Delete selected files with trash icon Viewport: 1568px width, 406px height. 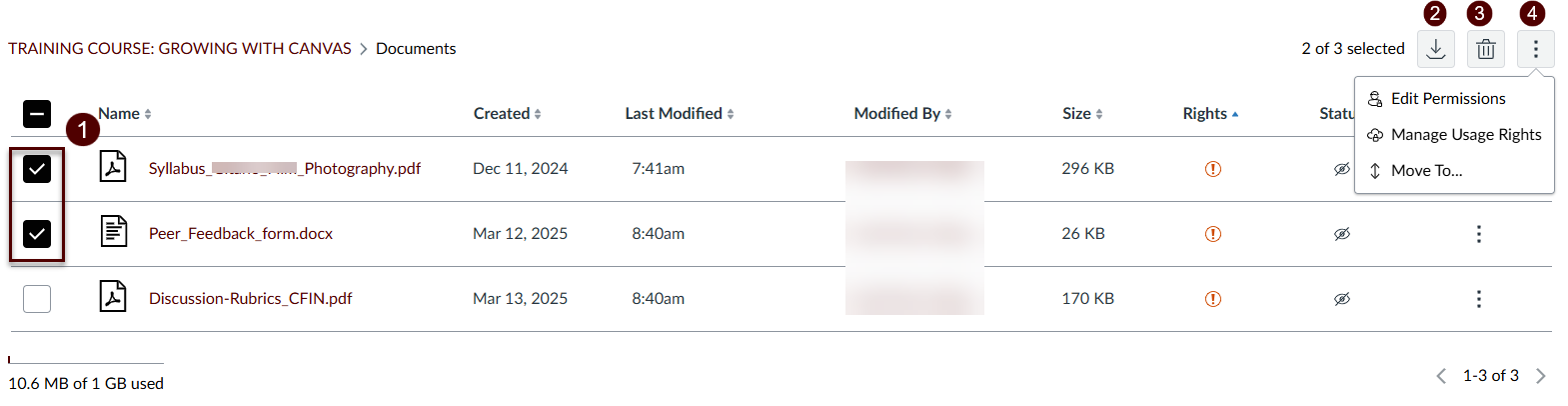1485,49
